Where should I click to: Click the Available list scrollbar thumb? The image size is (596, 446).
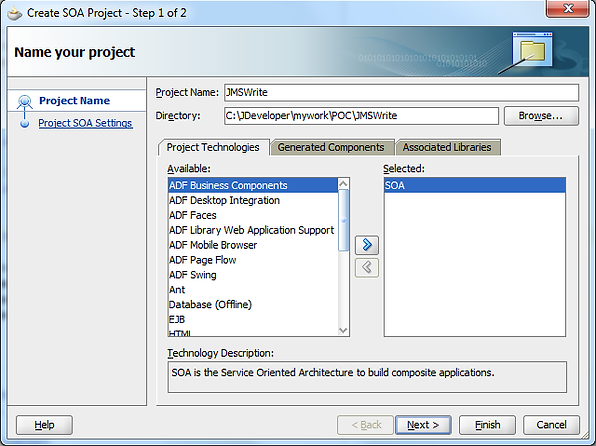pyautogui.click(x=343, y=220)
